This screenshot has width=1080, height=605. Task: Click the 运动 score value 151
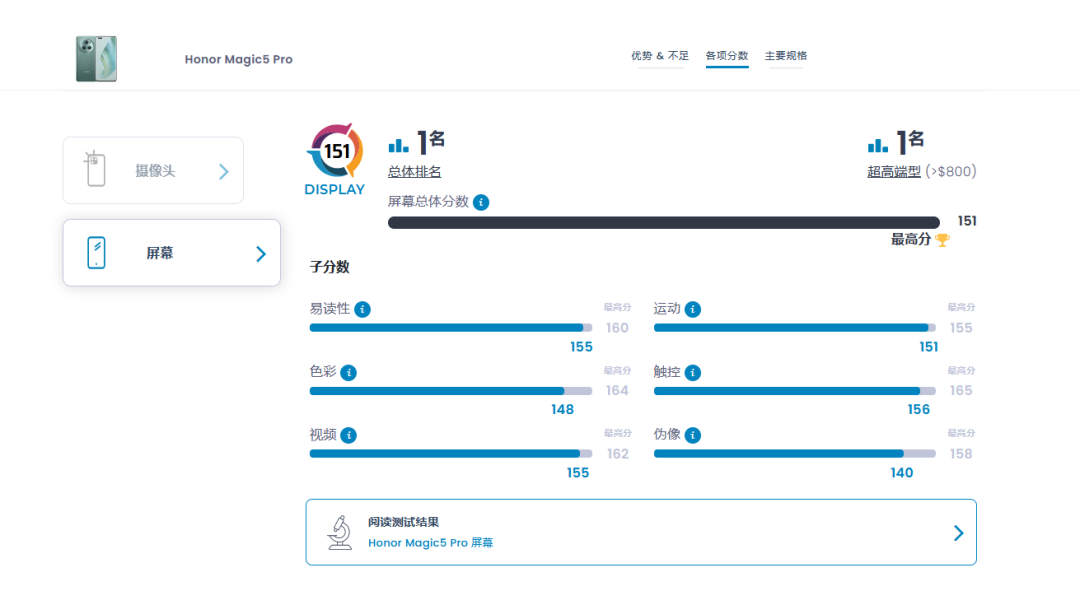pyautogui.click(x=928, y=347)
